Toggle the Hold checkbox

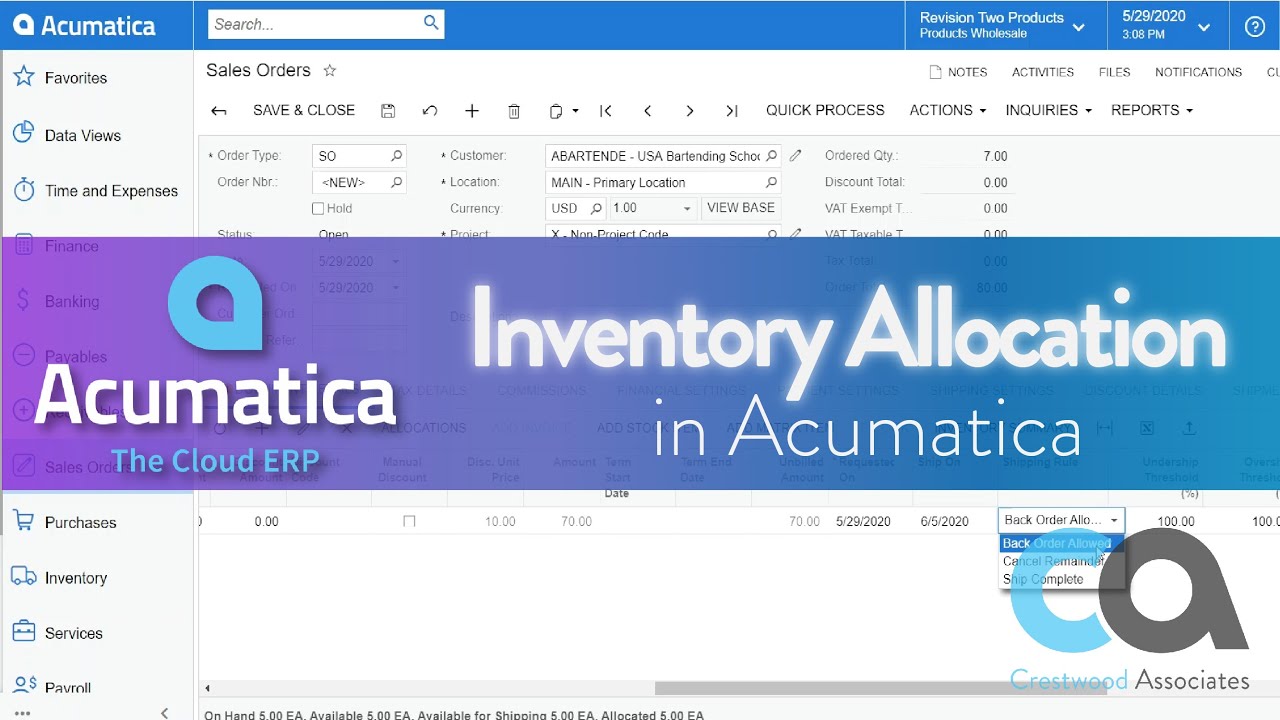tap(318, 209)
